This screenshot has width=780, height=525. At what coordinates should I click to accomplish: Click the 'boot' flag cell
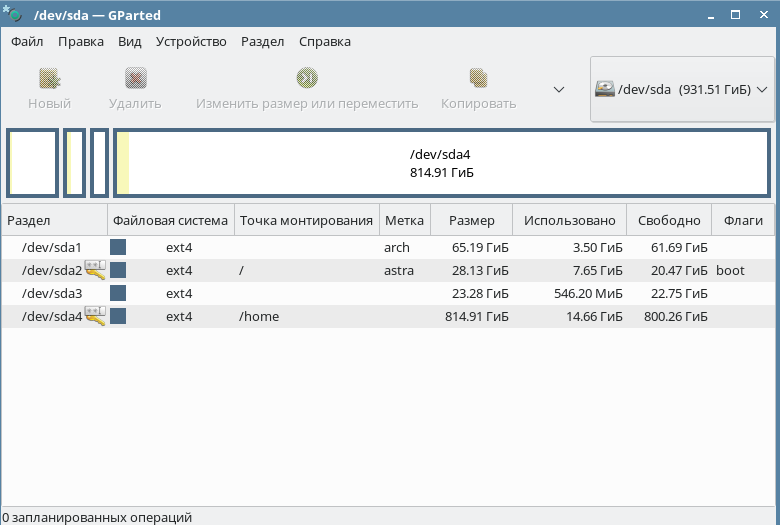tap(730, 270)
